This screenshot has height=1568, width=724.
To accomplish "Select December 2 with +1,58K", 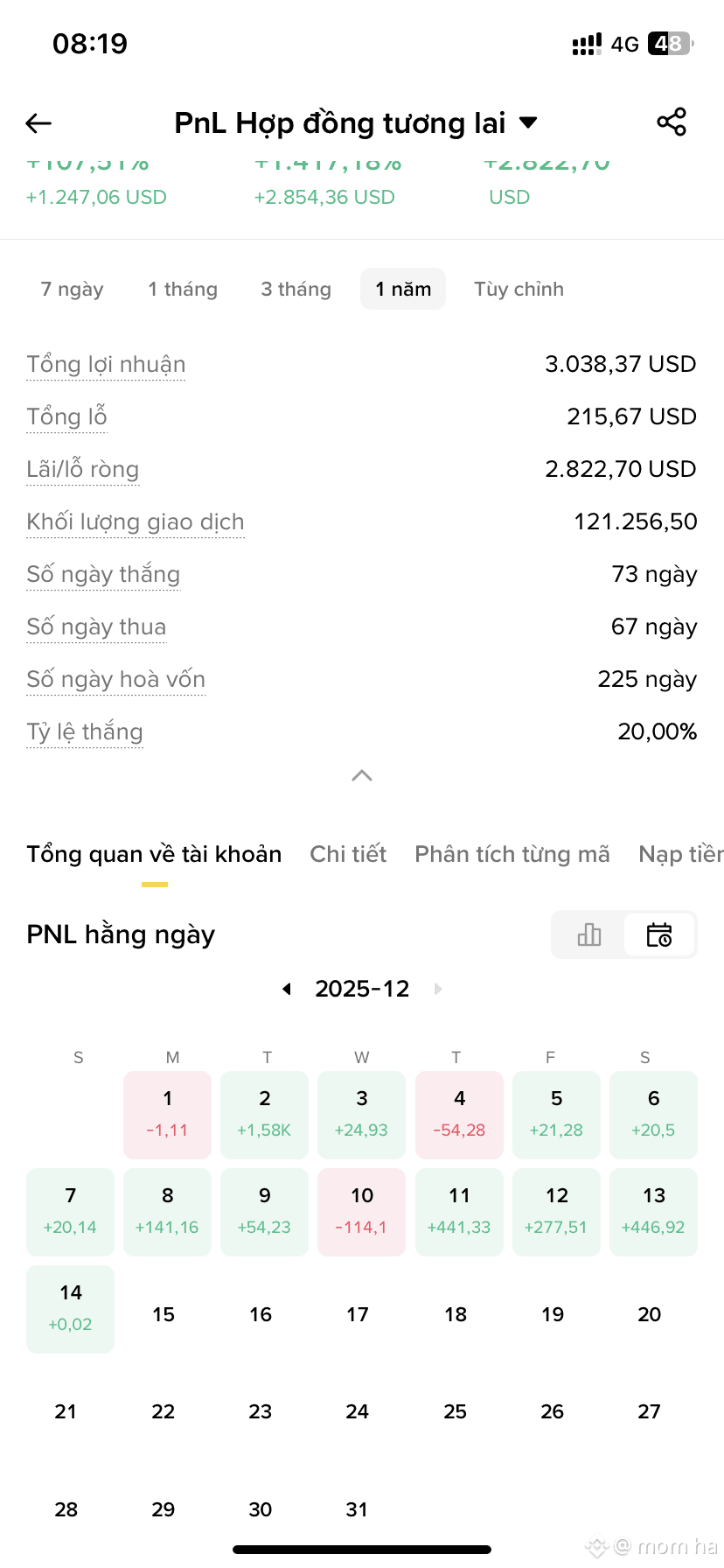I will [x=265, y=1115].
